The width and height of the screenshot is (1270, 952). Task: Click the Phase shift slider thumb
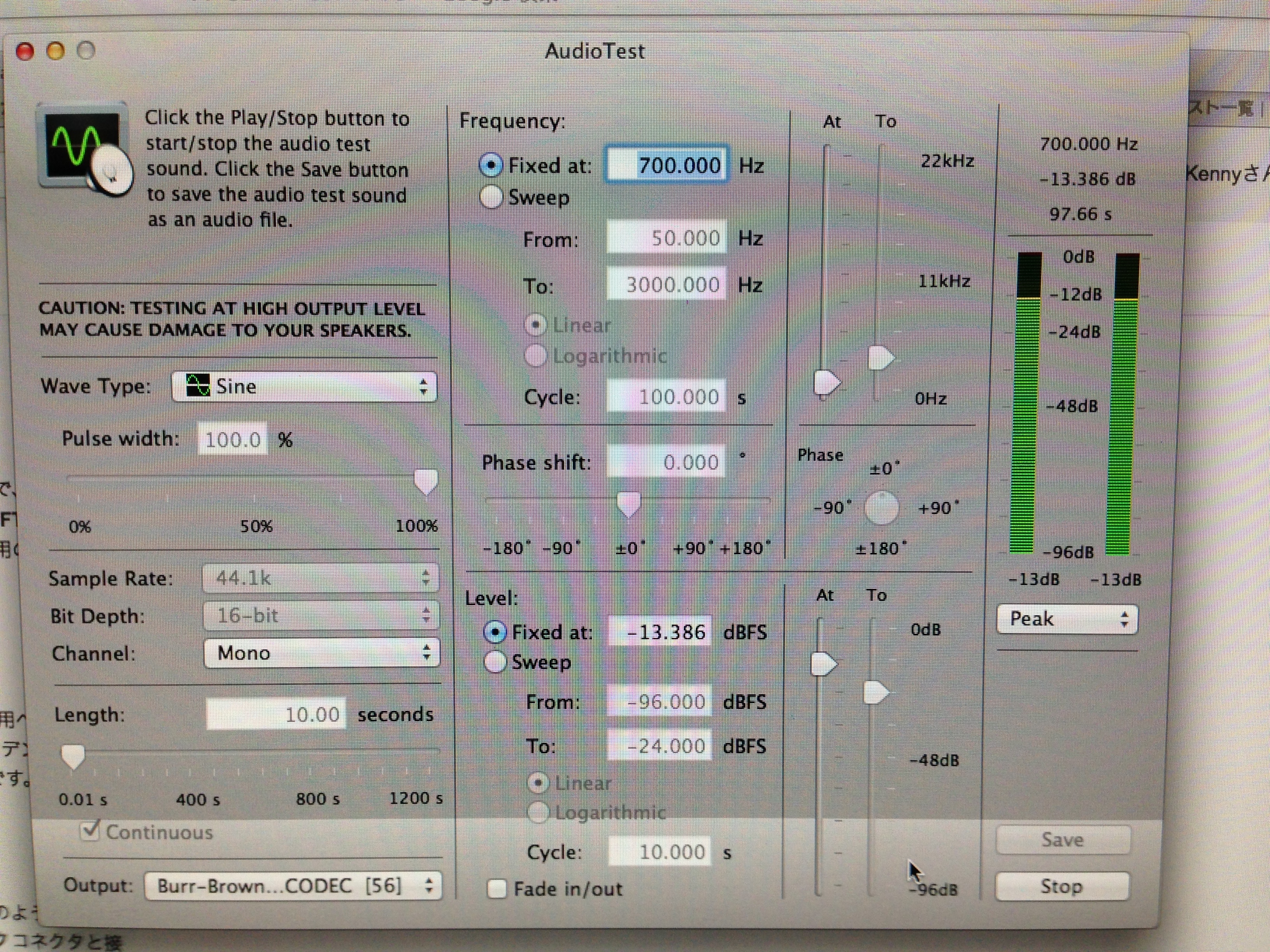[x=629, y=504]
